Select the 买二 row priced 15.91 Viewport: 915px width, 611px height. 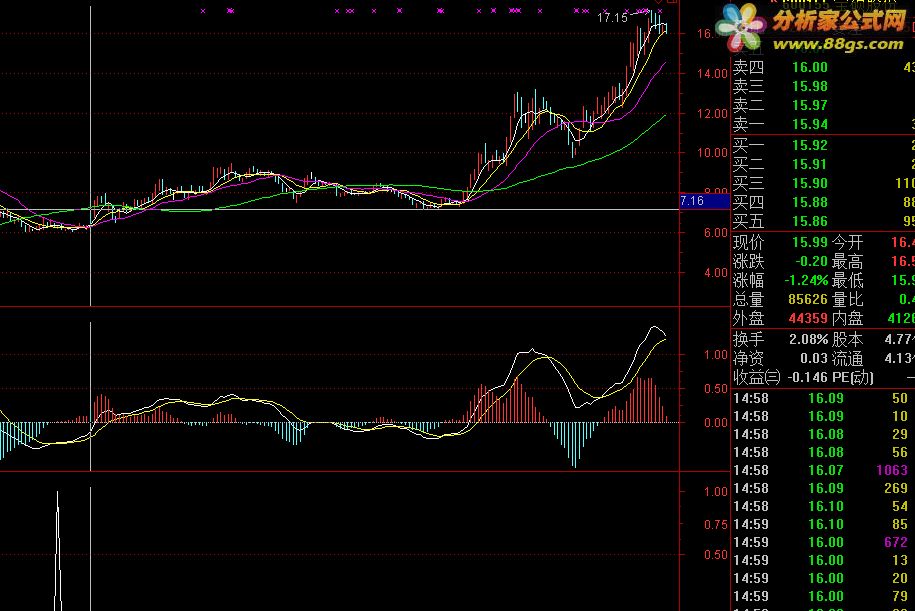[823, 164]
